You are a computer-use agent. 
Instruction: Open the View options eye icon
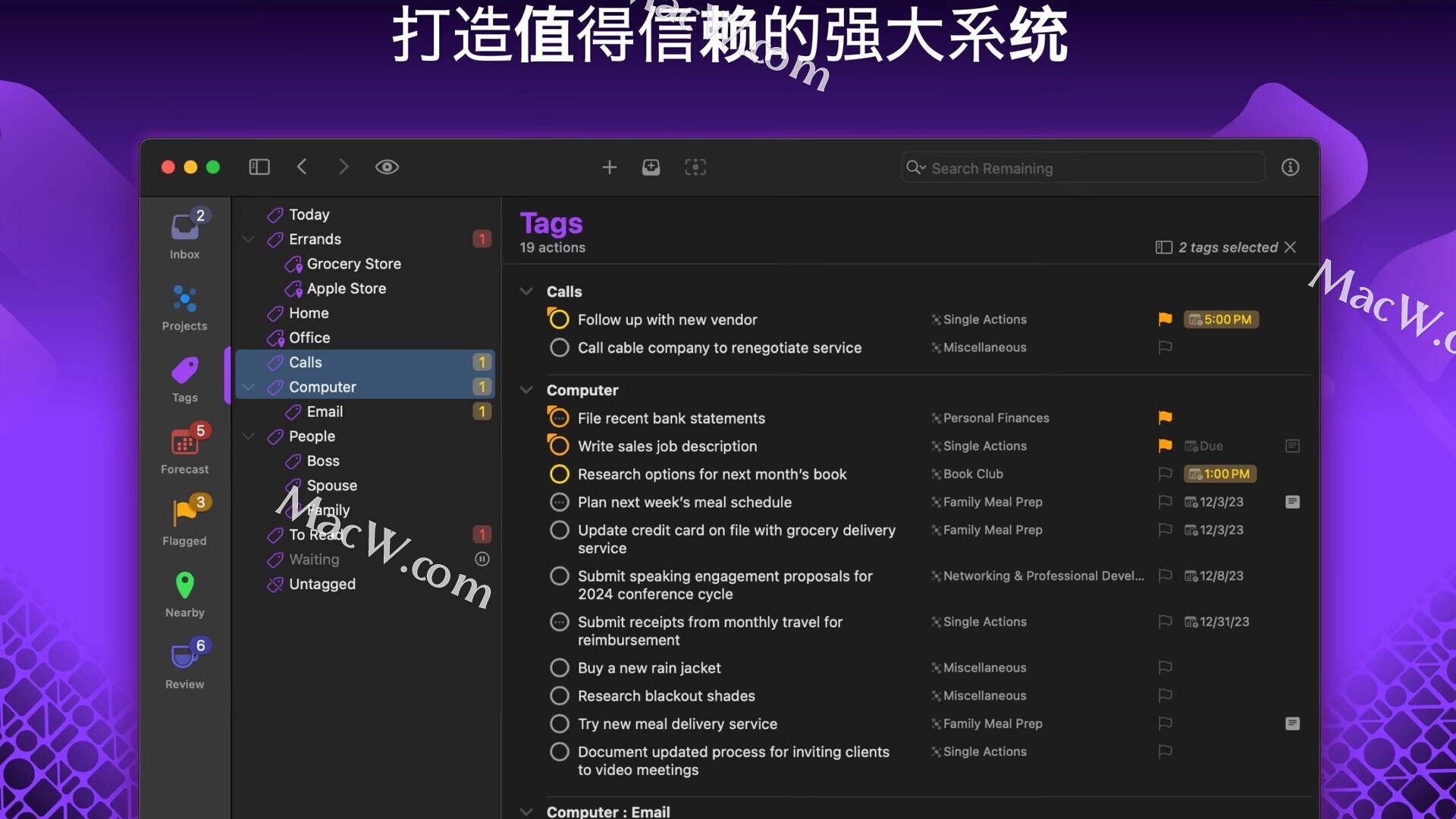(387, 167)
